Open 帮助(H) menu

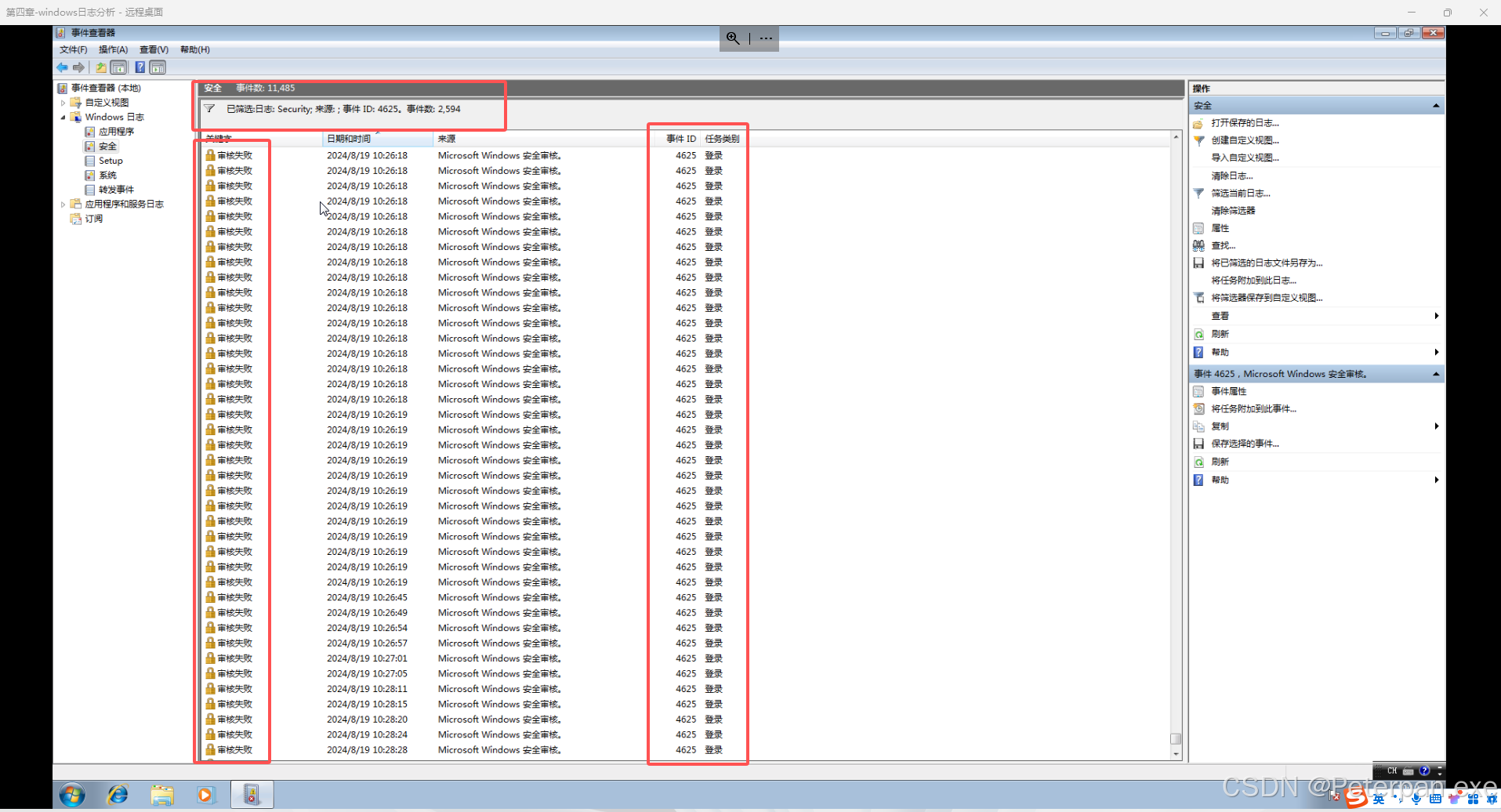coord(194,49)
